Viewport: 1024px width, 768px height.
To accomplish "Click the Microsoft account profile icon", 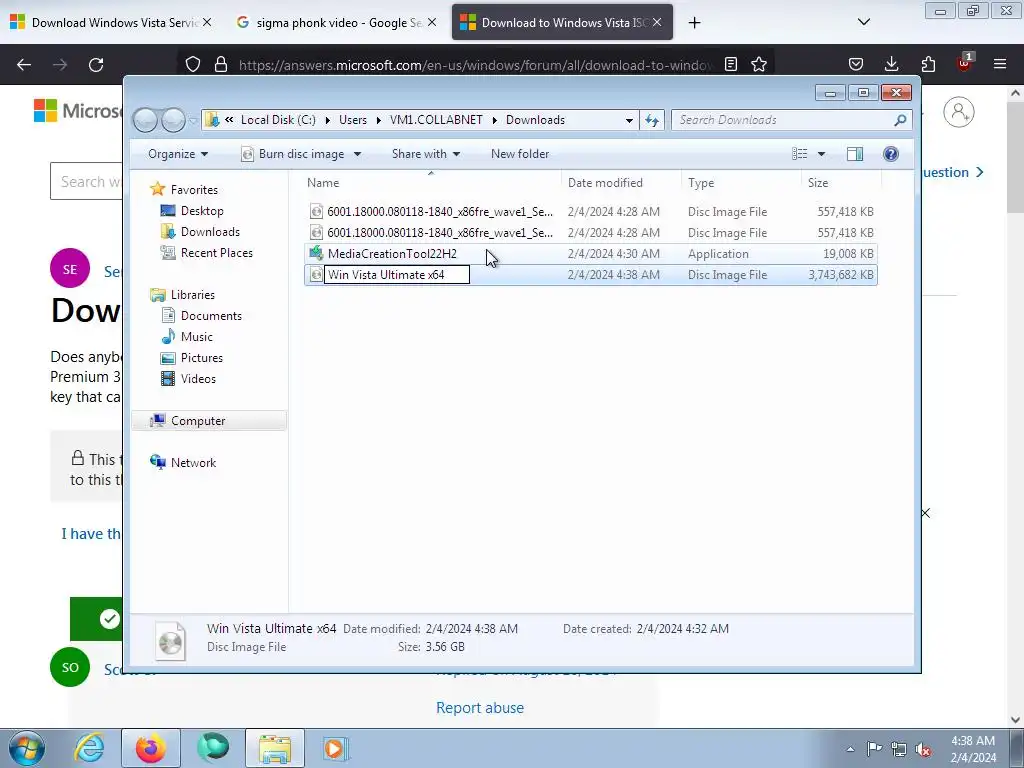I will (x=958, y=112).
